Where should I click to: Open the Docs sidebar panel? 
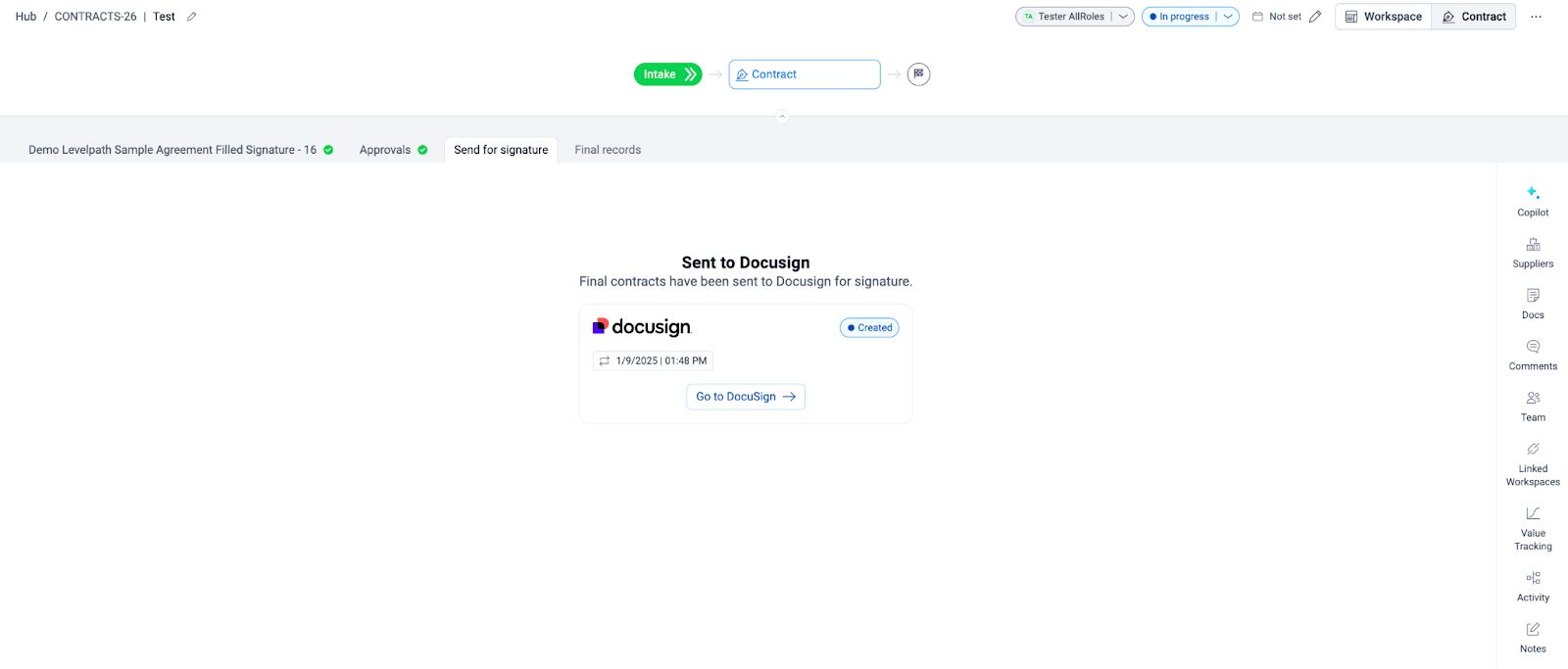[x=1533, y=303]
